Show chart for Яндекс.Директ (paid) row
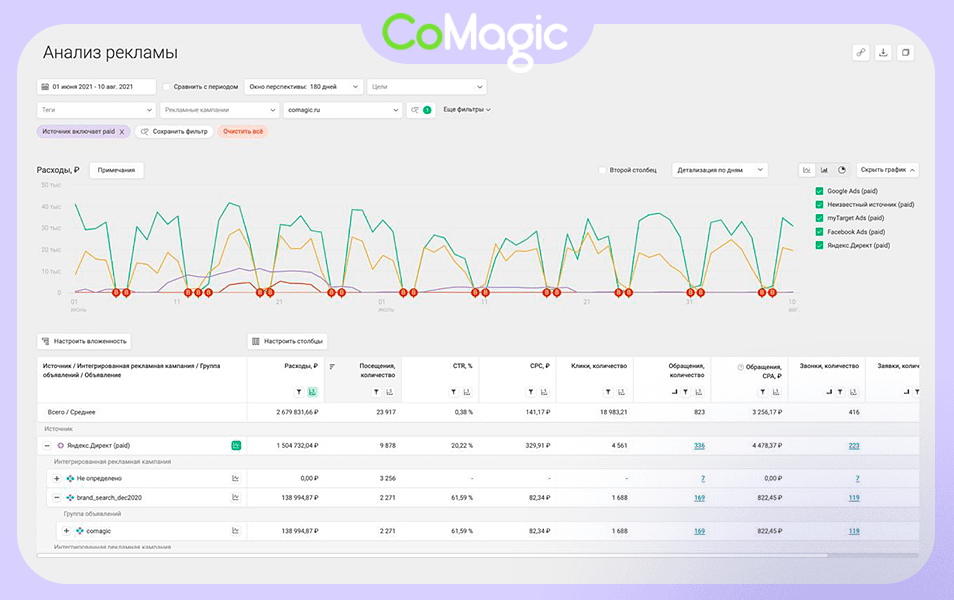This screenshot has height=600, width=954. coord(236,445)
